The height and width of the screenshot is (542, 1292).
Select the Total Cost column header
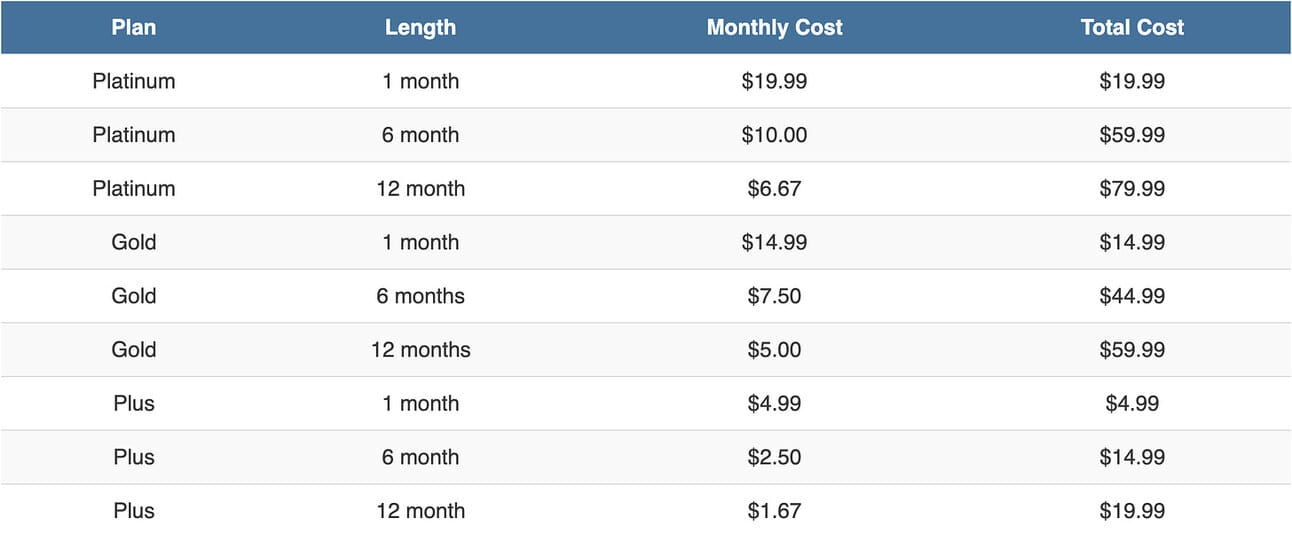[x=1132, y=27]
